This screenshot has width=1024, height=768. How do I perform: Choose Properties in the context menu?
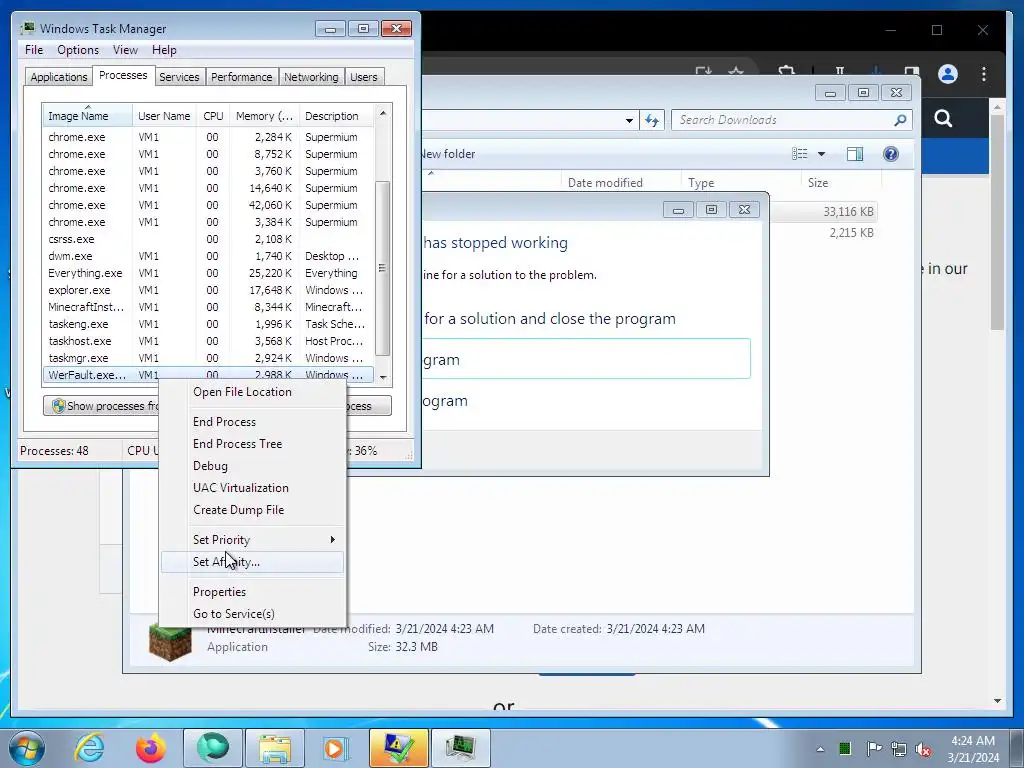click(x=253, y=592)
